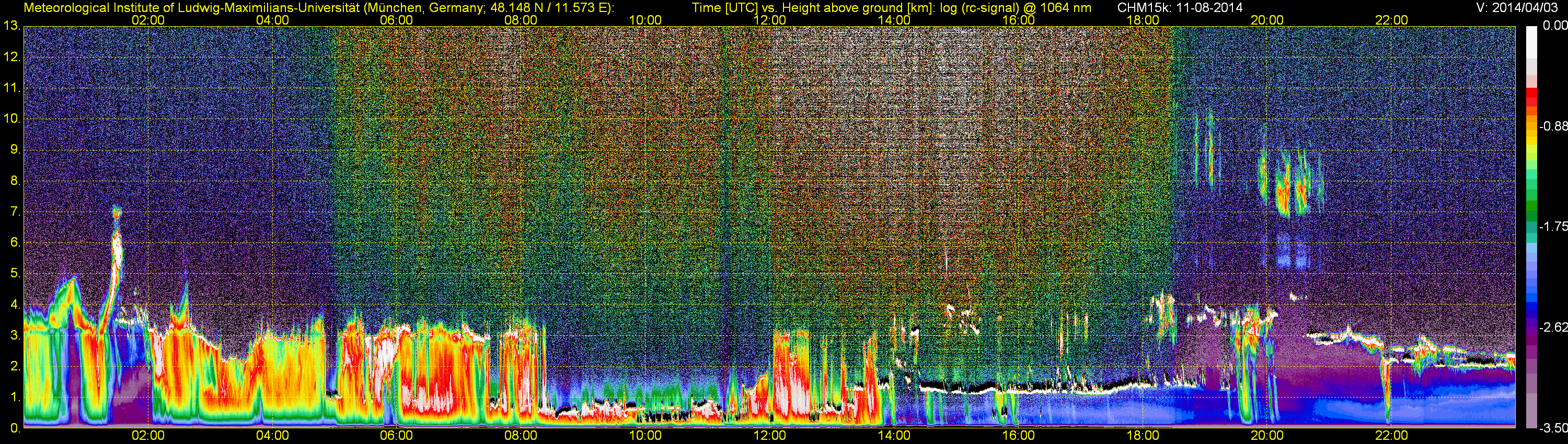Click the '20:00' label on the top time axis
Image resolution: width=1568 pixels, height=444 pixels.
coord(1267,20)
